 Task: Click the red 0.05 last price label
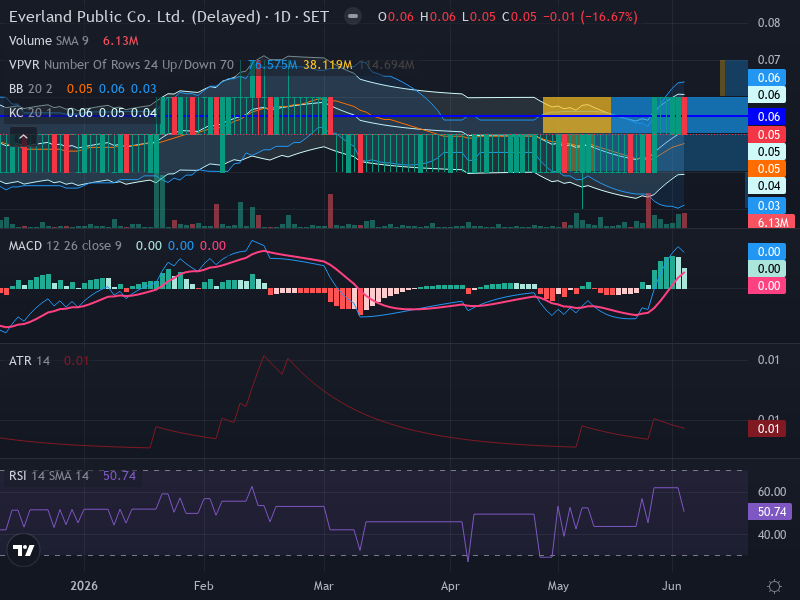coord(767,135)
